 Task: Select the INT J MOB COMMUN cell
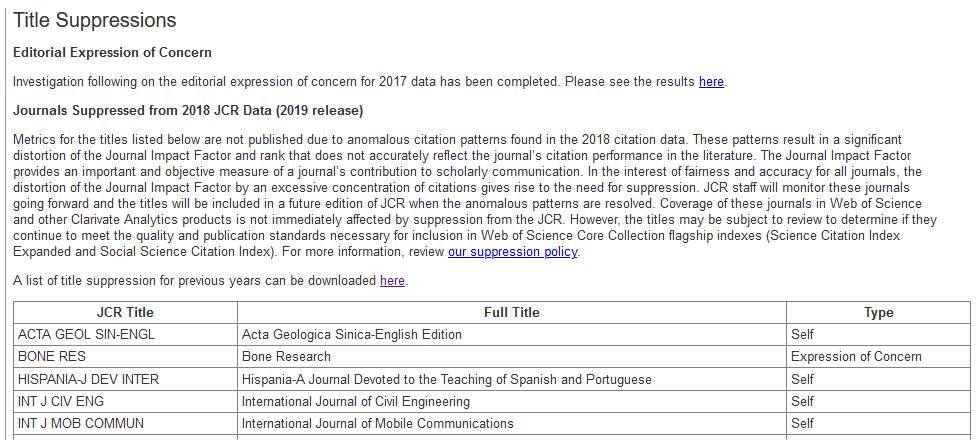tap(125, 424)
